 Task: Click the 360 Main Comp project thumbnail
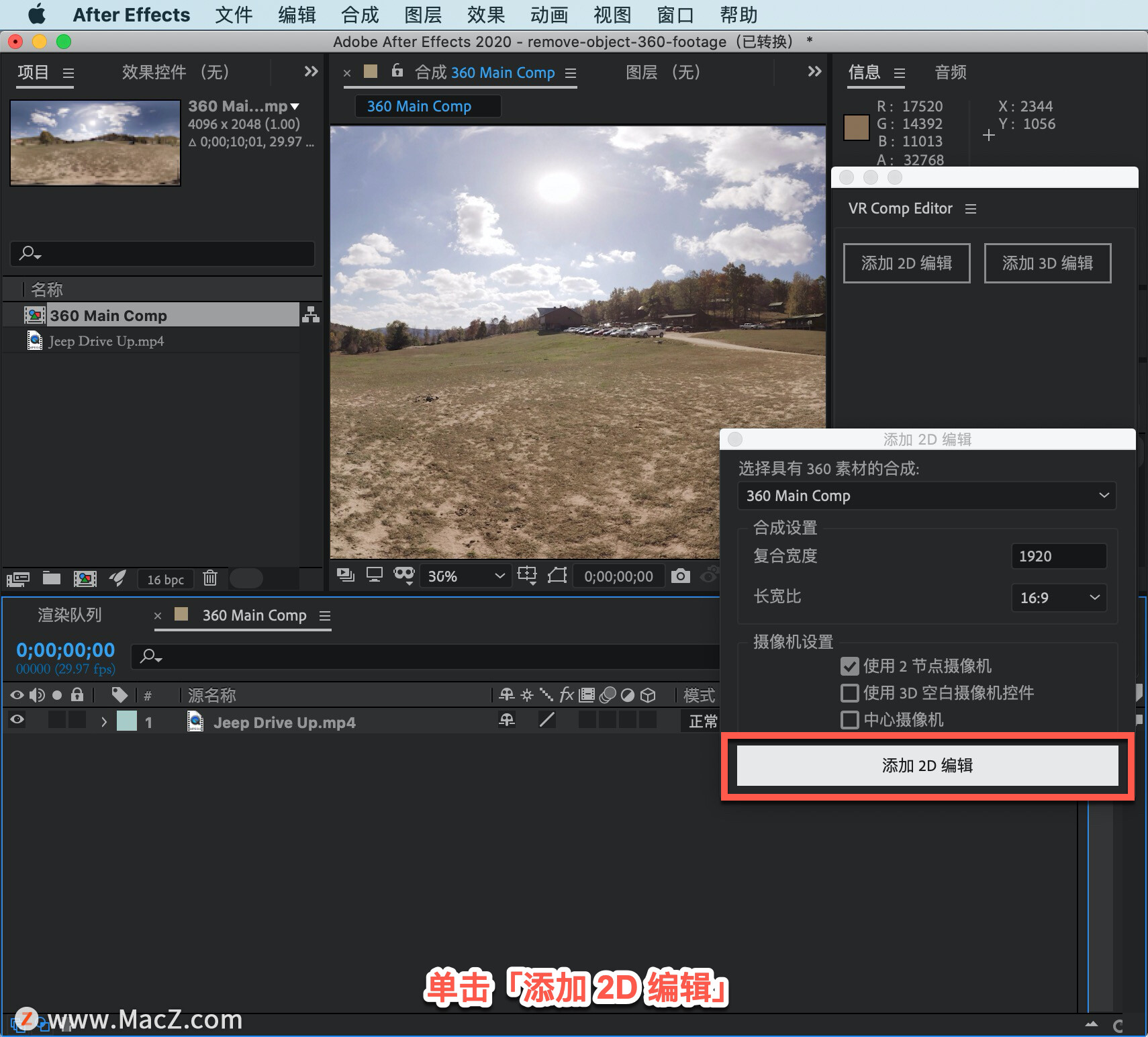tap(95, 143)
